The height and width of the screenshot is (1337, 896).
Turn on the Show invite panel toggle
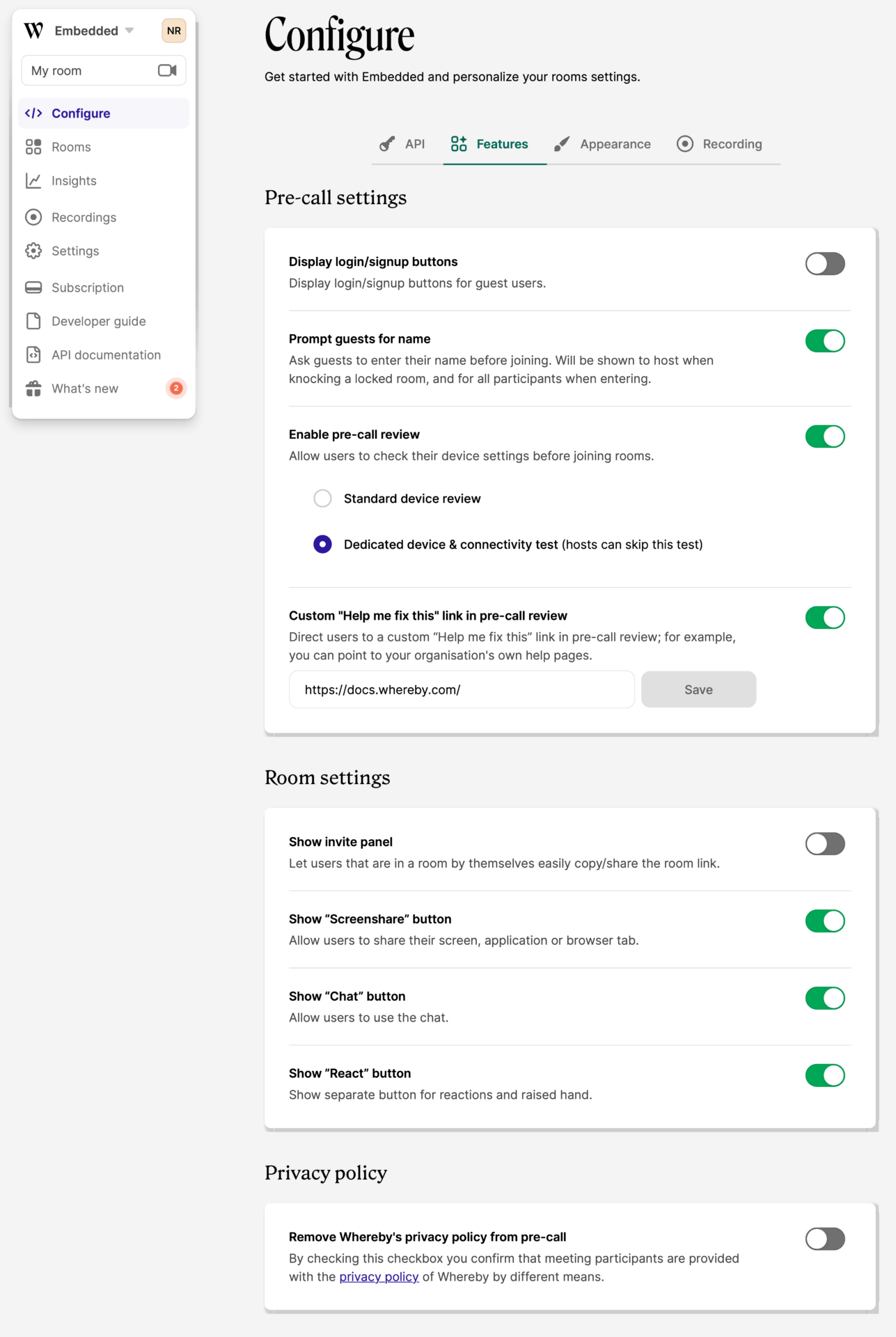pyautogui.click(x=825, y=843)
